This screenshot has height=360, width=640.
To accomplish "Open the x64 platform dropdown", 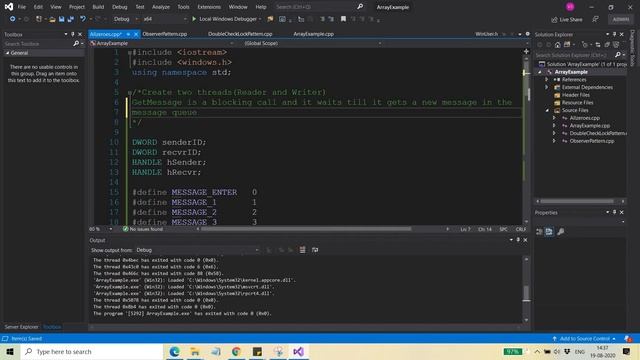I will (165, 19).
